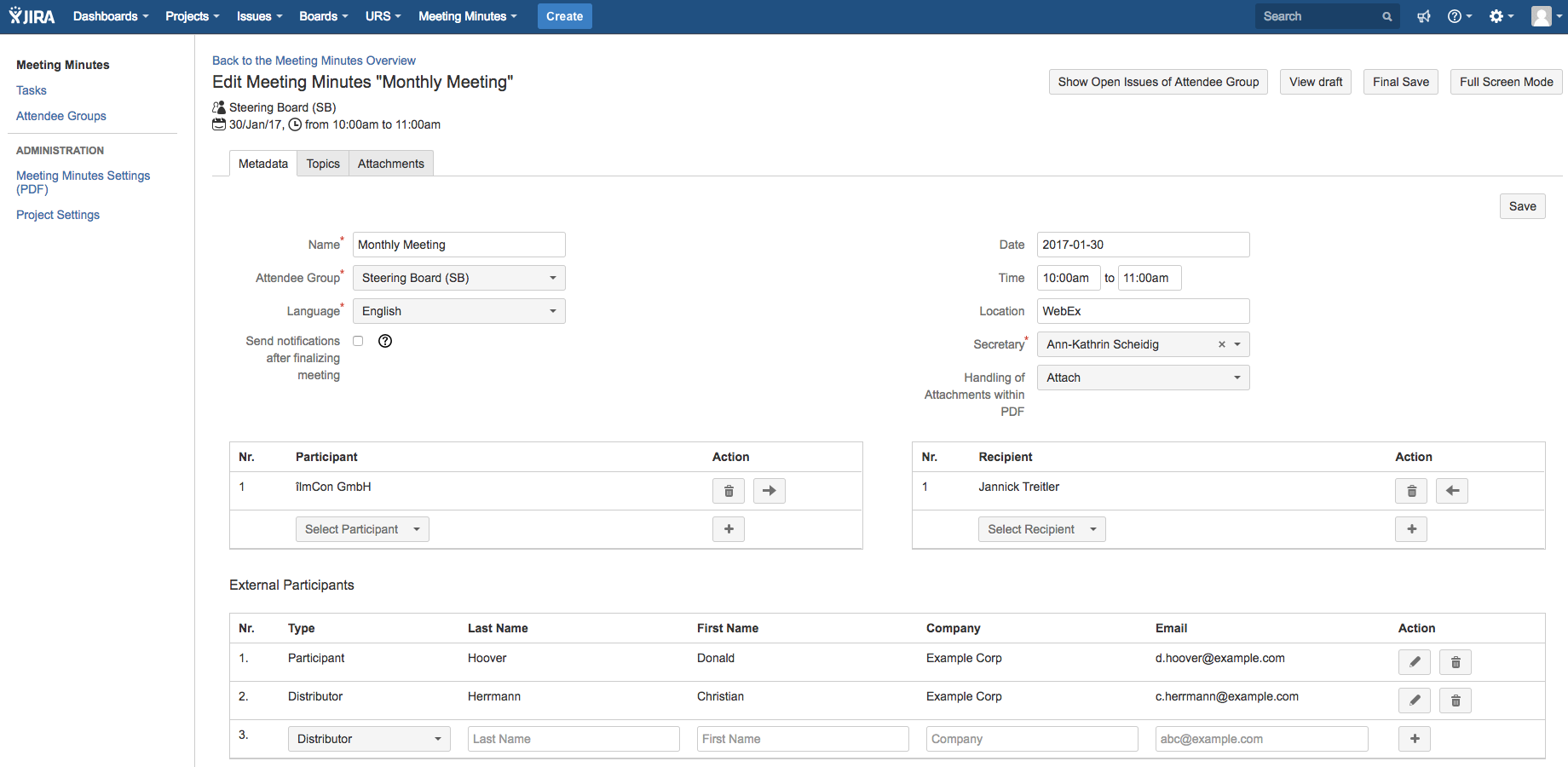
Task: Open Attendee Groups in the sidebar
Action: [61, 116]
